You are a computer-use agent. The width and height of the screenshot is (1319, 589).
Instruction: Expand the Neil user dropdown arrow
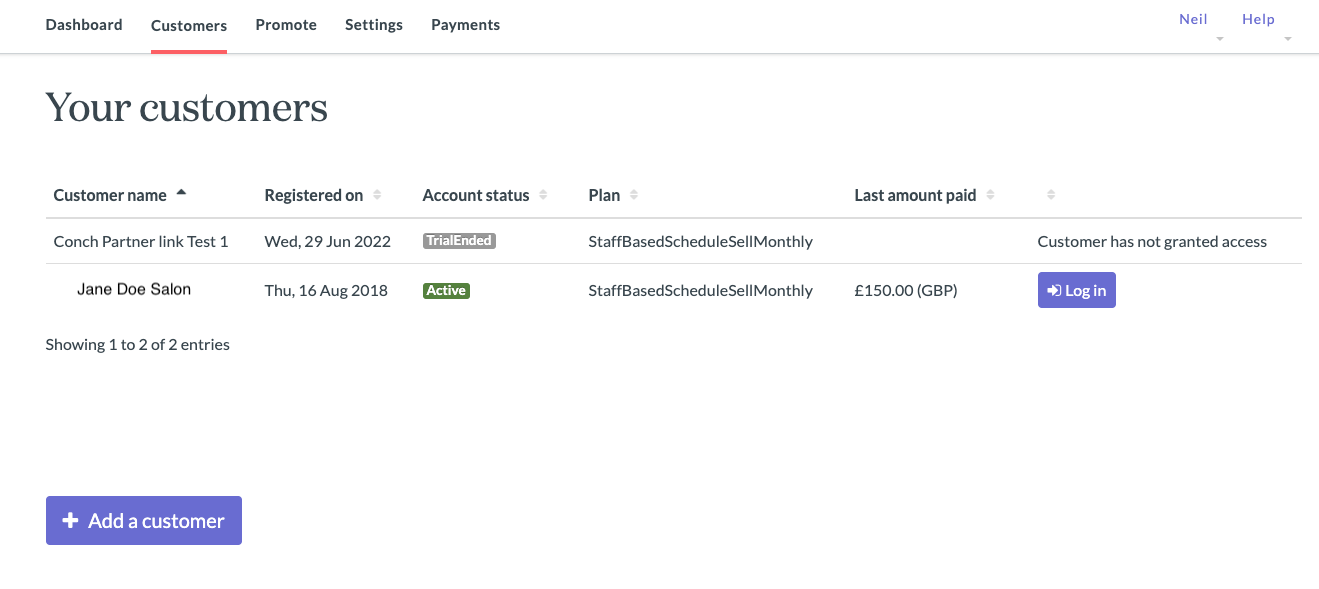pos(1220,39)
